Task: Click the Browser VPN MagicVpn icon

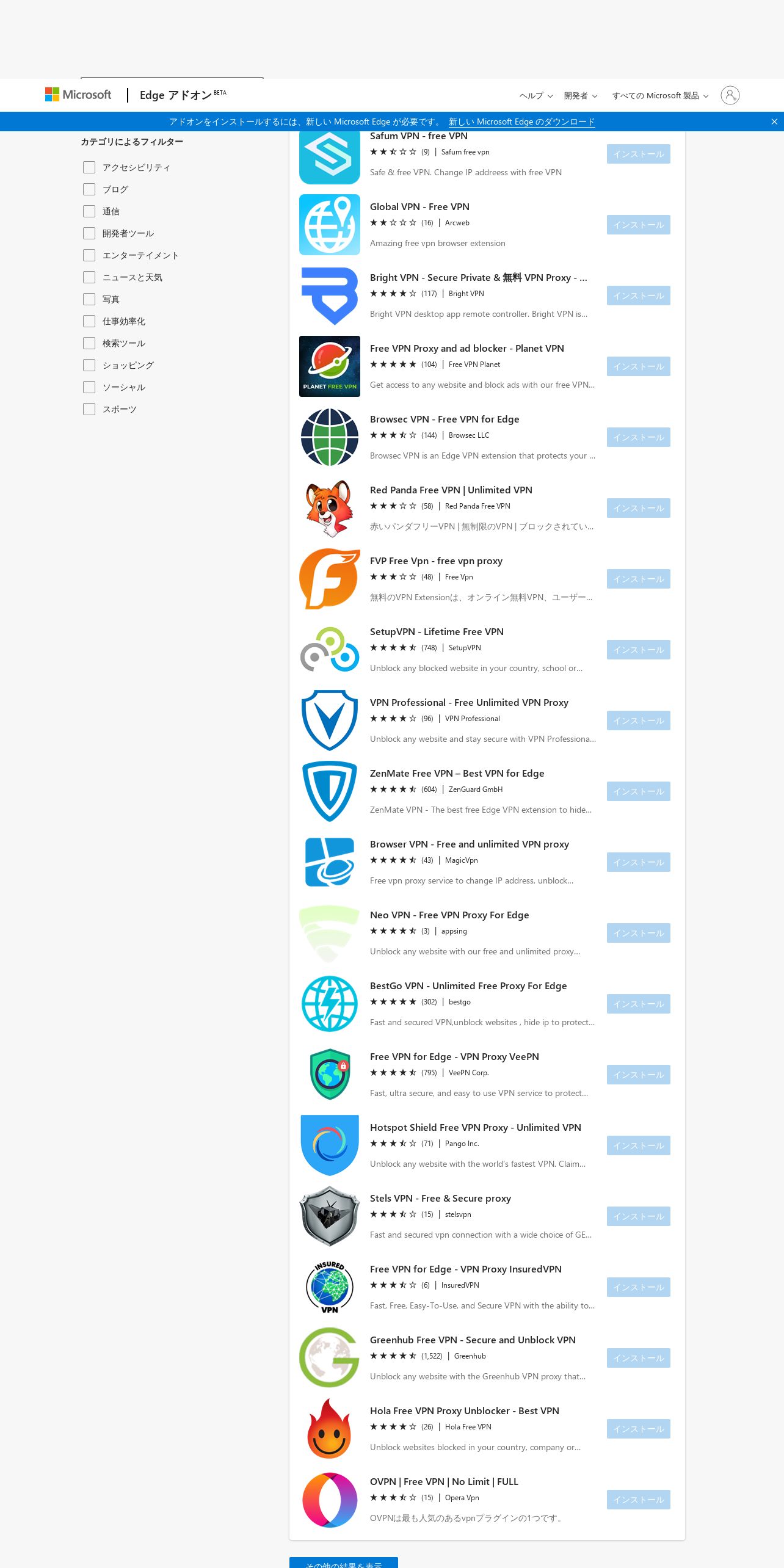Action: click(330, 862)
